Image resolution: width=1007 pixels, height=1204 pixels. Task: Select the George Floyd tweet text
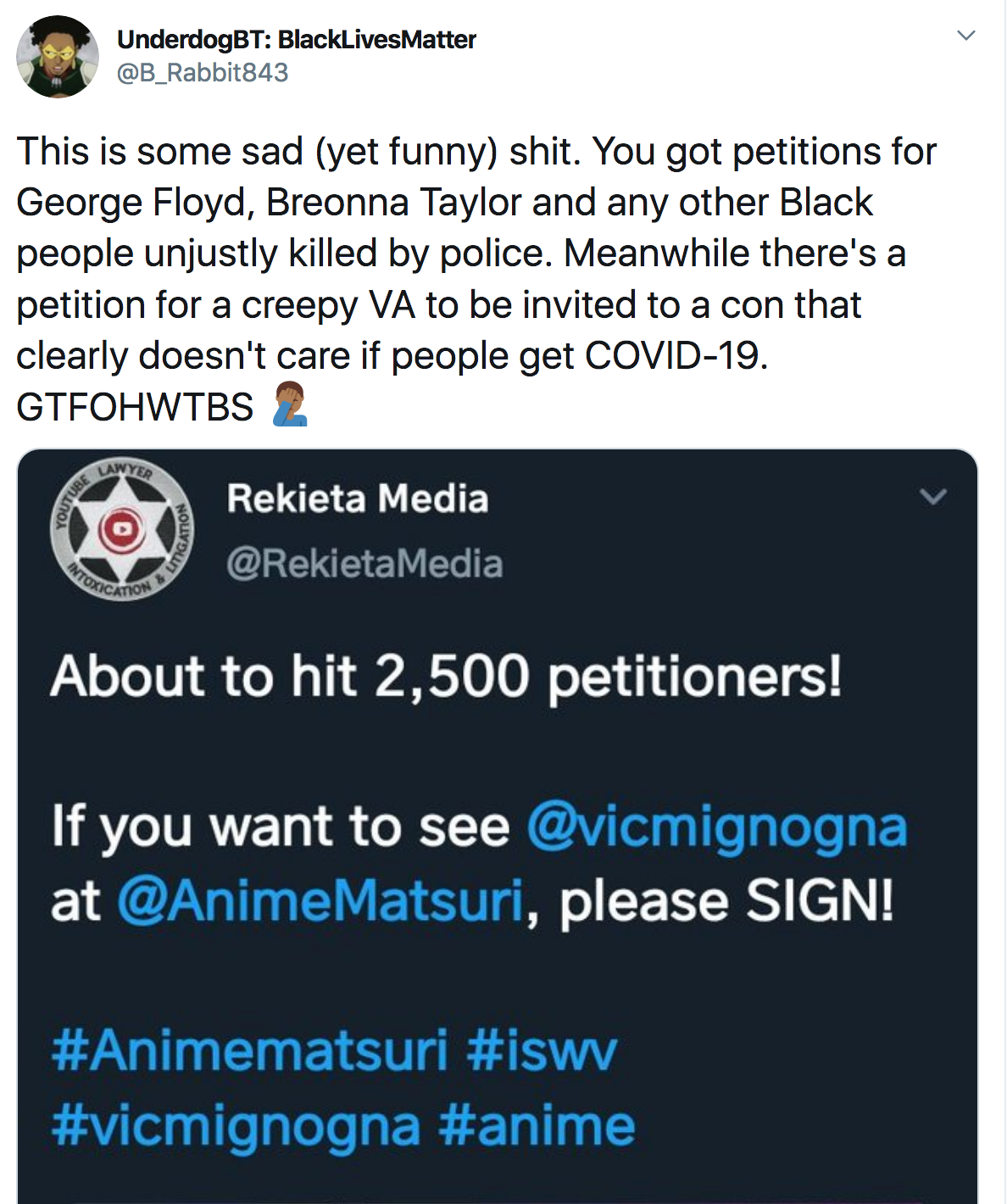point(477,279)
